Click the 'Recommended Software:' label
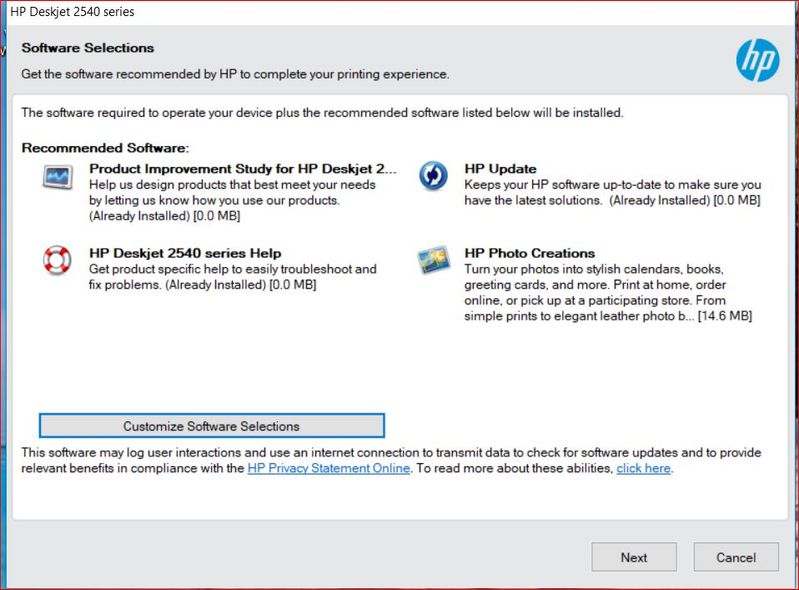 coord(105,148)
